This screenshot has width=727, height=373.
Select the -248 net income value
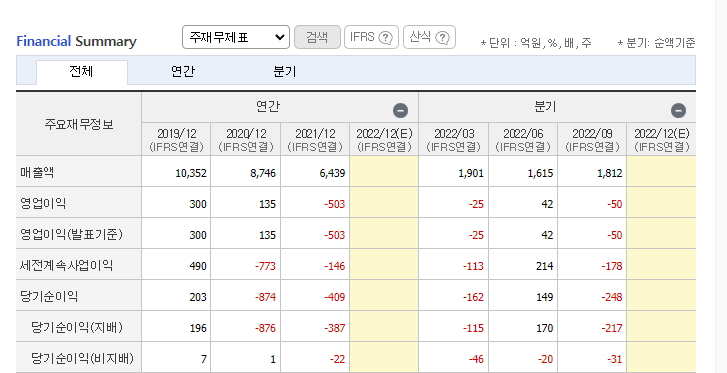click(612, 297)
